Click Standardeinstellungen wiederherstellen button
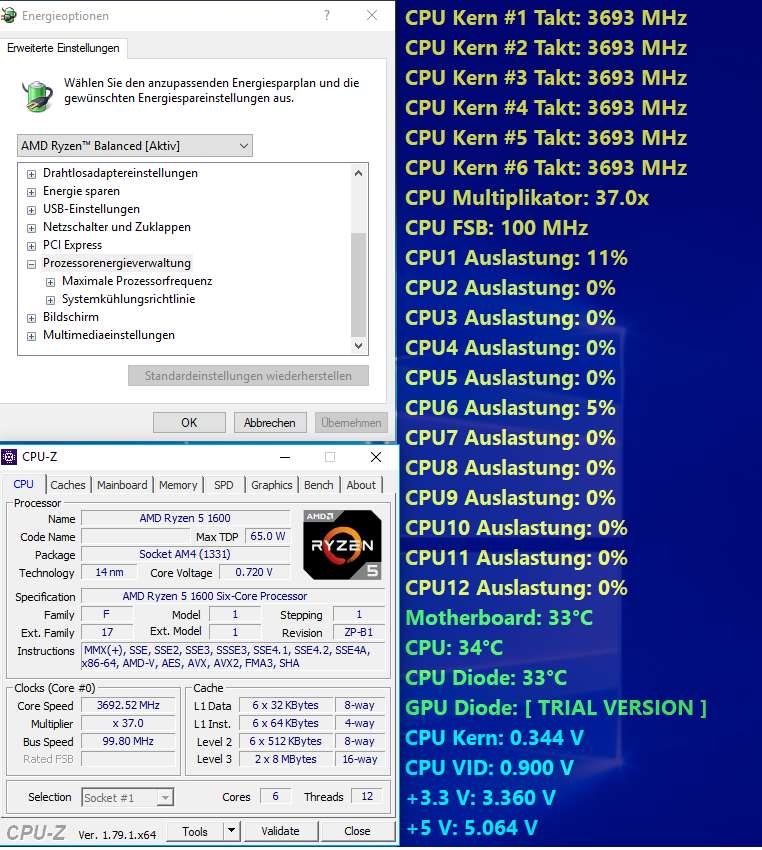Screen dimensions: 762x850 tap(248, 376)
